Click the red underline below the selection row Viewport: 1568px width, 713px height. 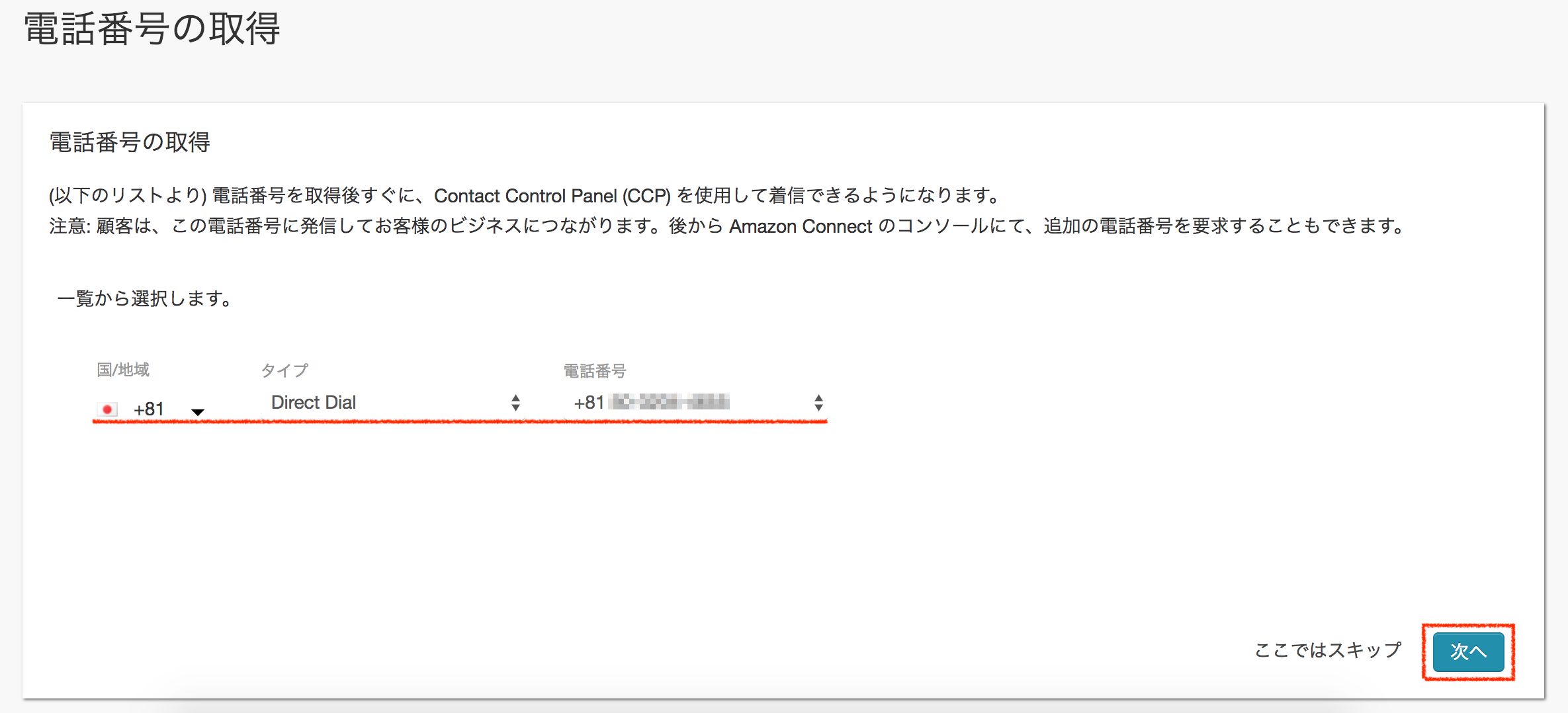[460, 421]
